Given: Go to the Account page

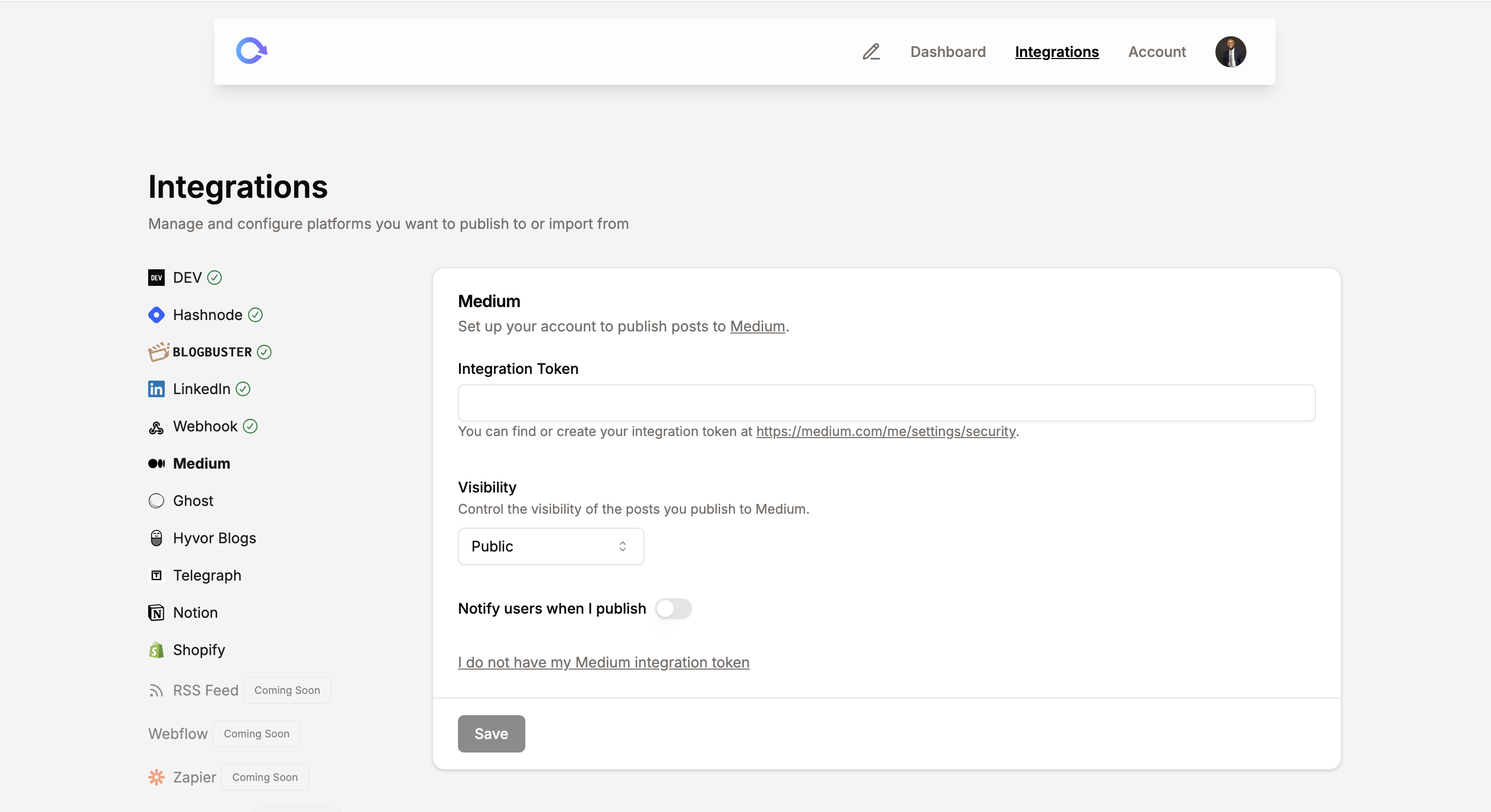Looking at the screenshot, I should point(1156,51).
